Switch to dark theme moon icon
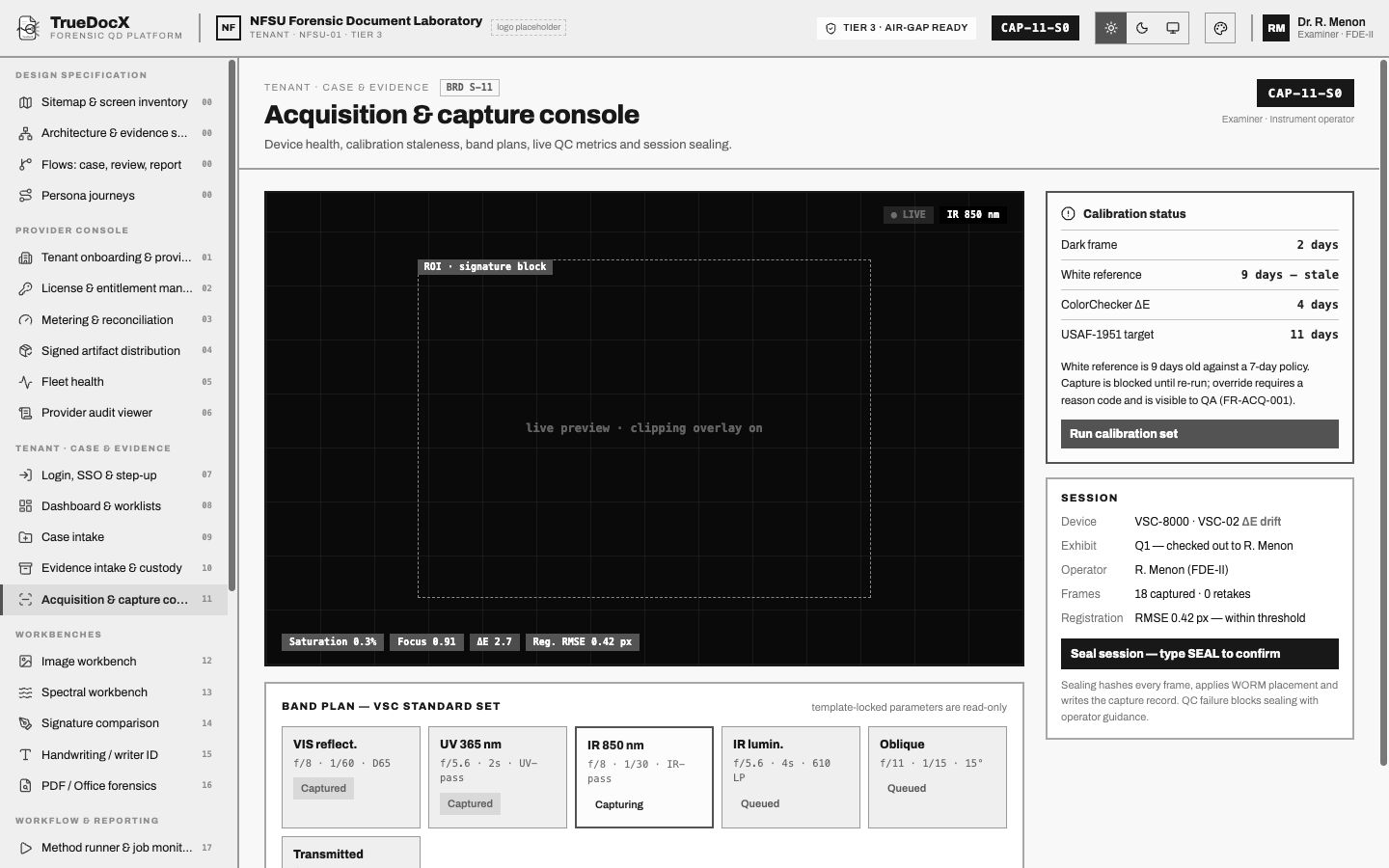1389x868 pixels. point(1142,28)
